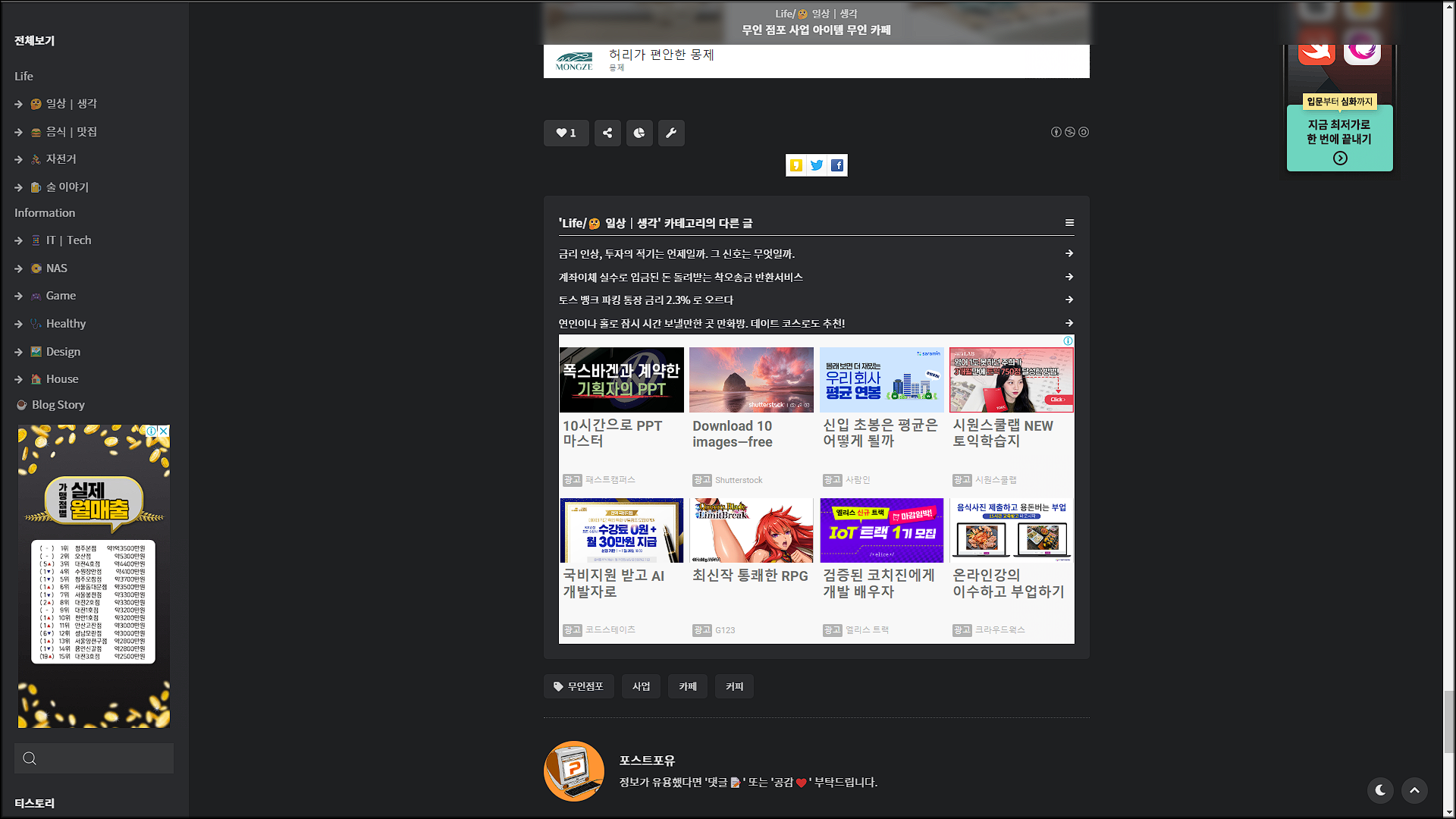Toggle dark mode moon button
Viewport: 1456px width, 819px height.
pos(1380,790)
